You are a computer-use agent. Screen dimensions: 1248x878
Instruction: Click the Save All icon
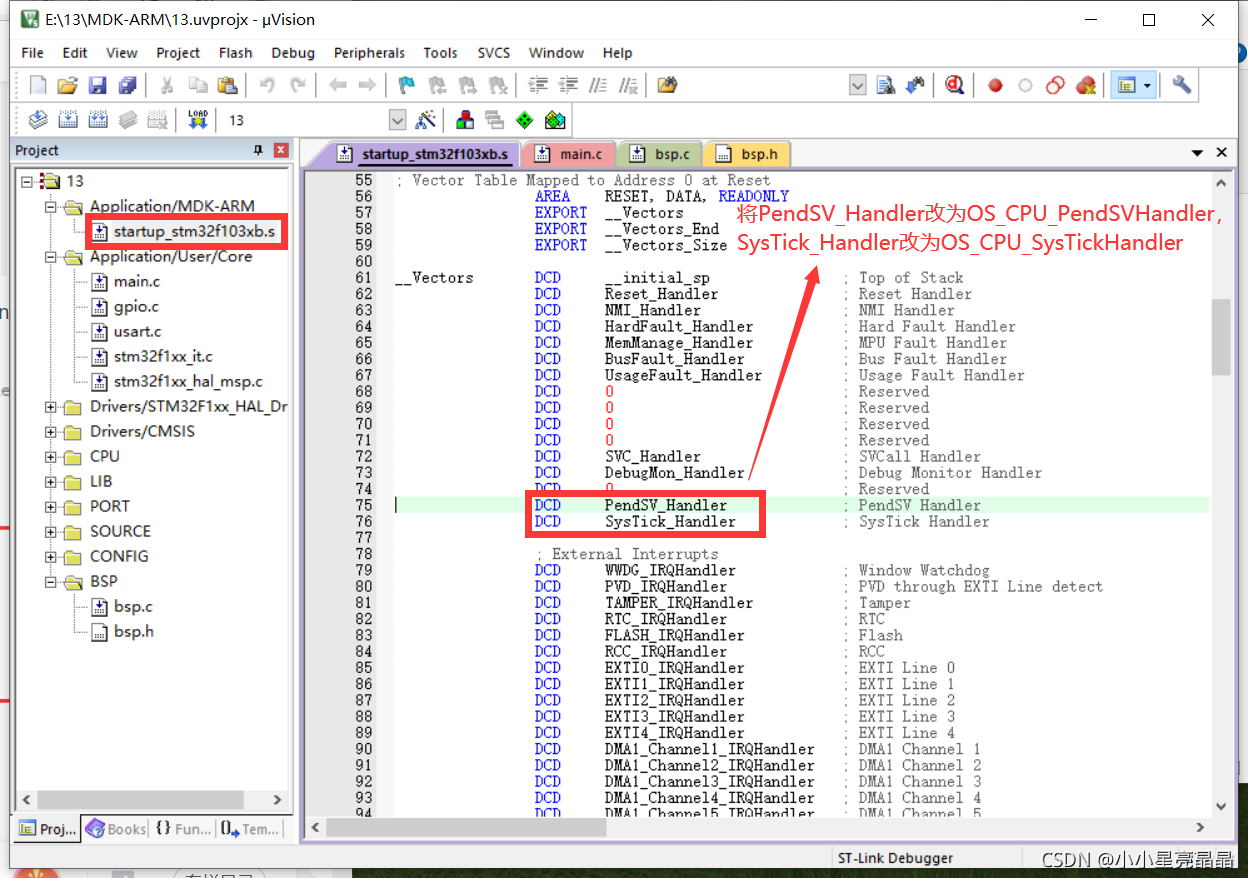click(127, 85)
